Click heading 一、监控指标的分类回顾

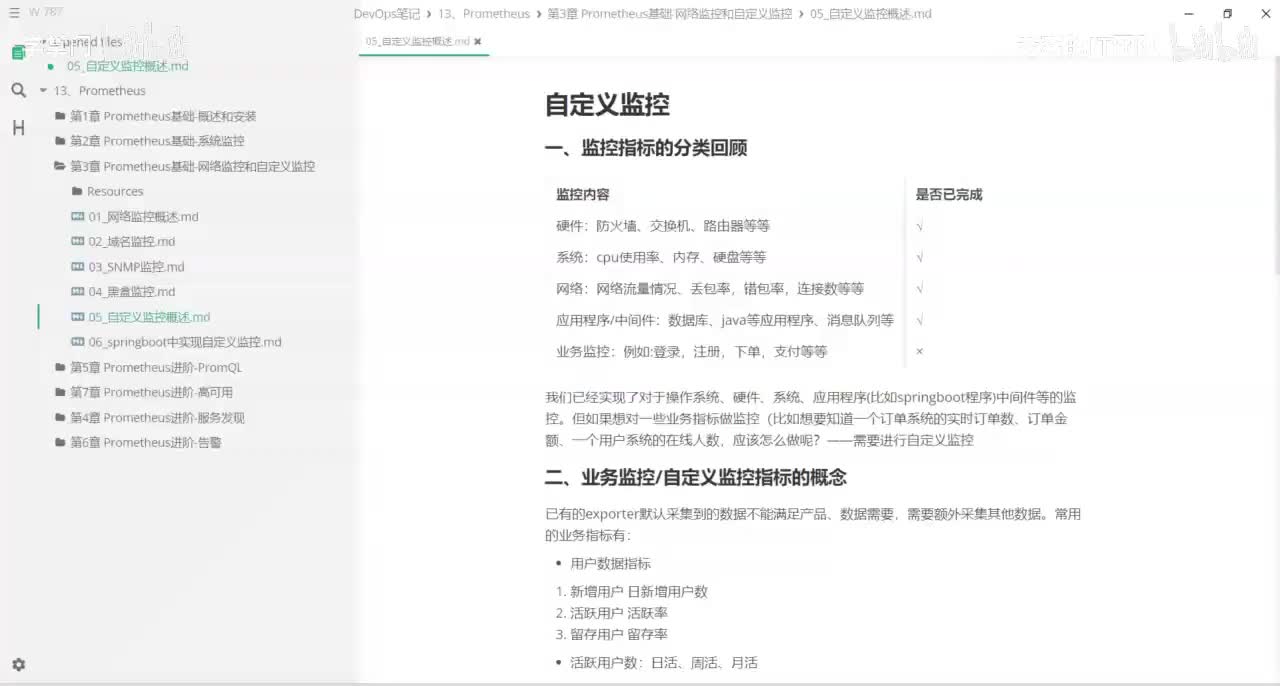click(x=646, y=148)
